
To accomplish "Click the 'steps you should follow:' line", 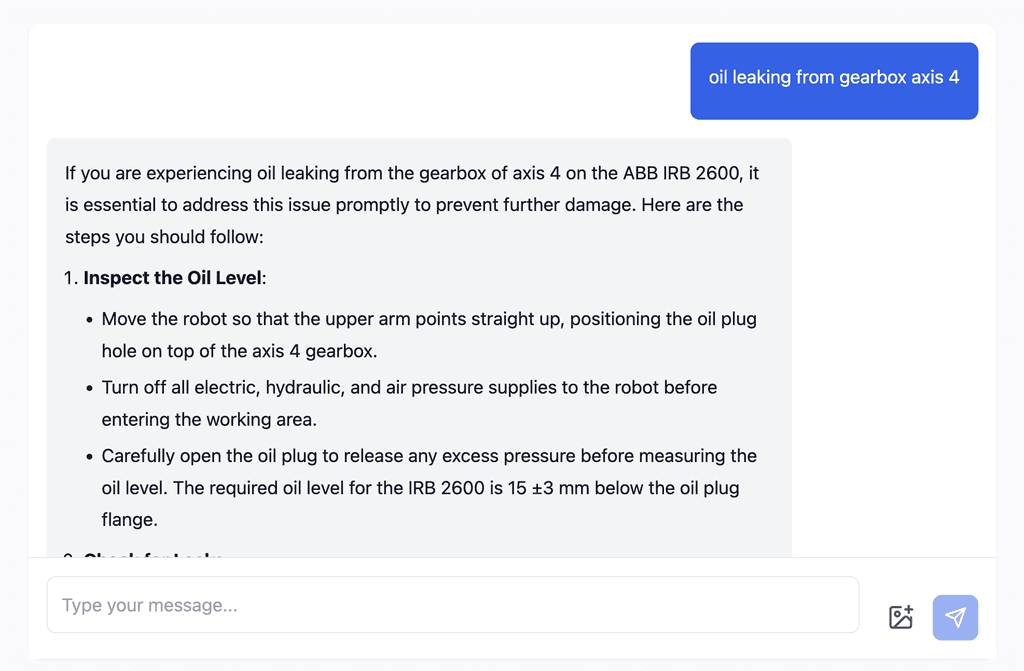I will 164,237.
